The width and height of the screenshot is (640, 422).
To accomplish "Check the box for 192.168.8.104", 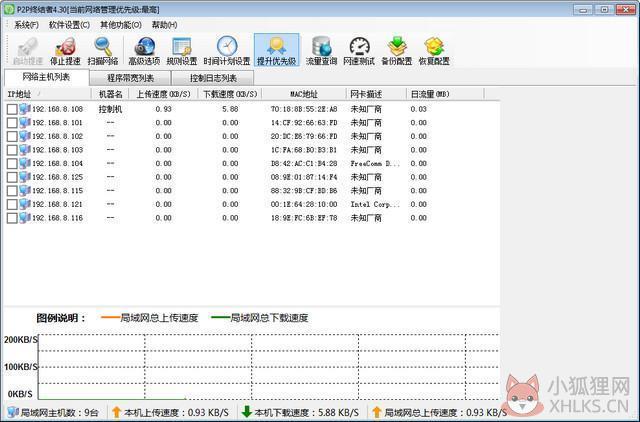I will (12, 163).
